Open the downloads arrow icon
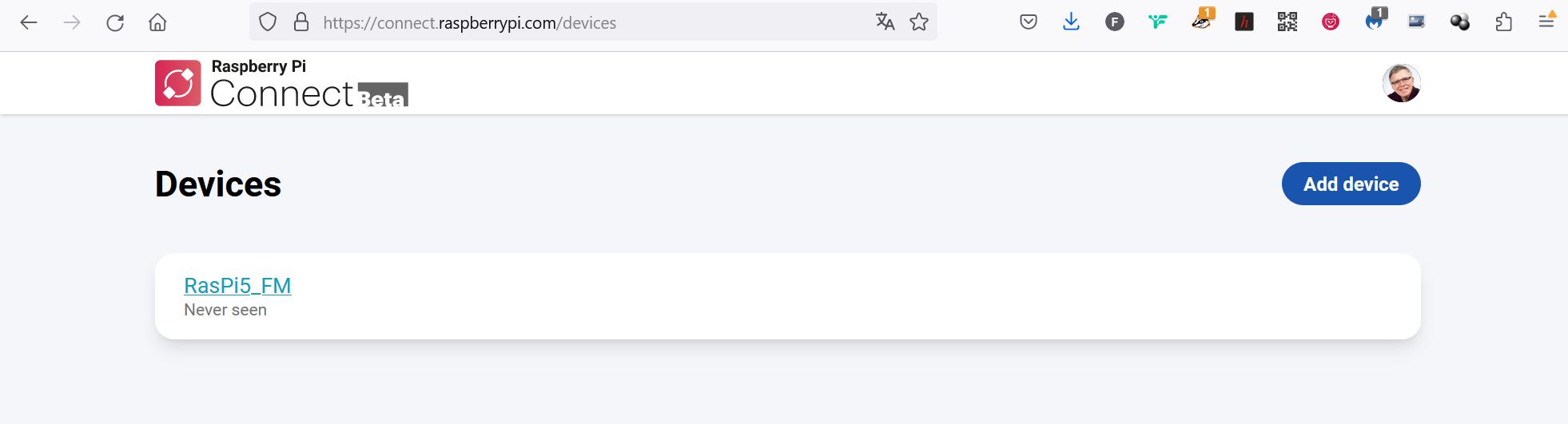This screenshot has width=1568, height=424. pyautogui.click(x=1072, y=22)
